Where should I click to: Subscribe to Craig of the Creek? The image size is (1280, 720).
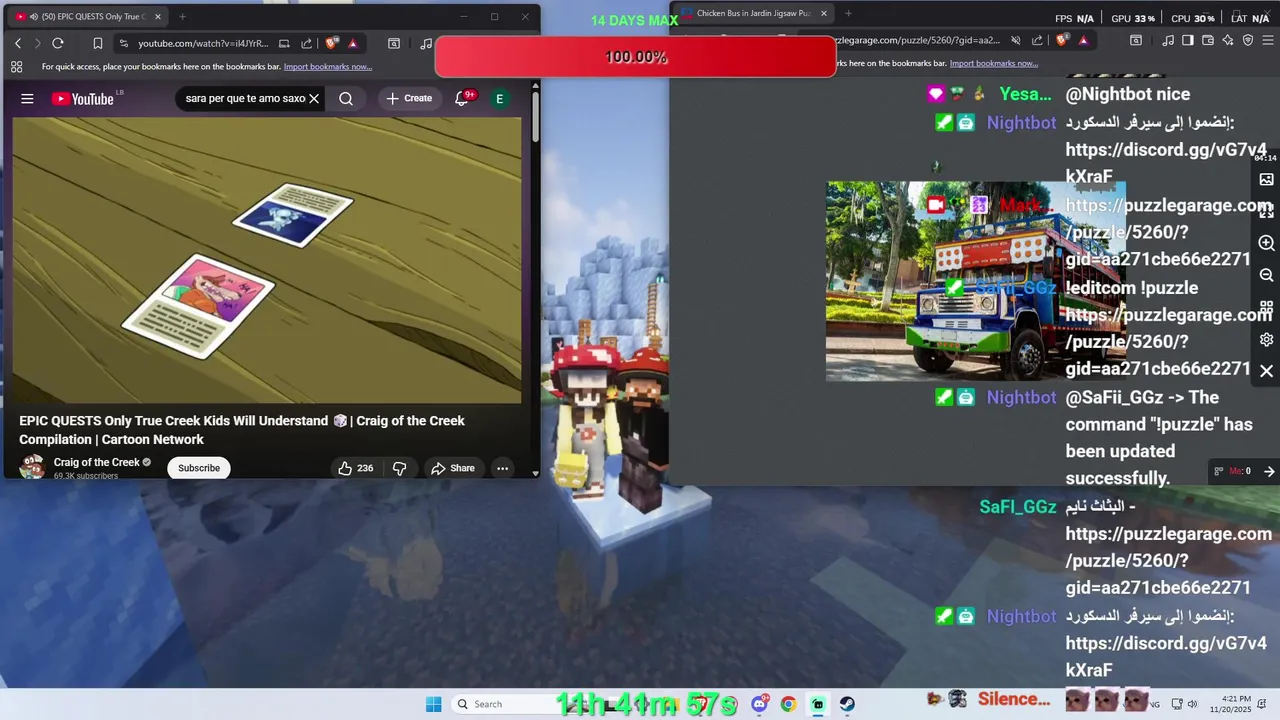199,468
